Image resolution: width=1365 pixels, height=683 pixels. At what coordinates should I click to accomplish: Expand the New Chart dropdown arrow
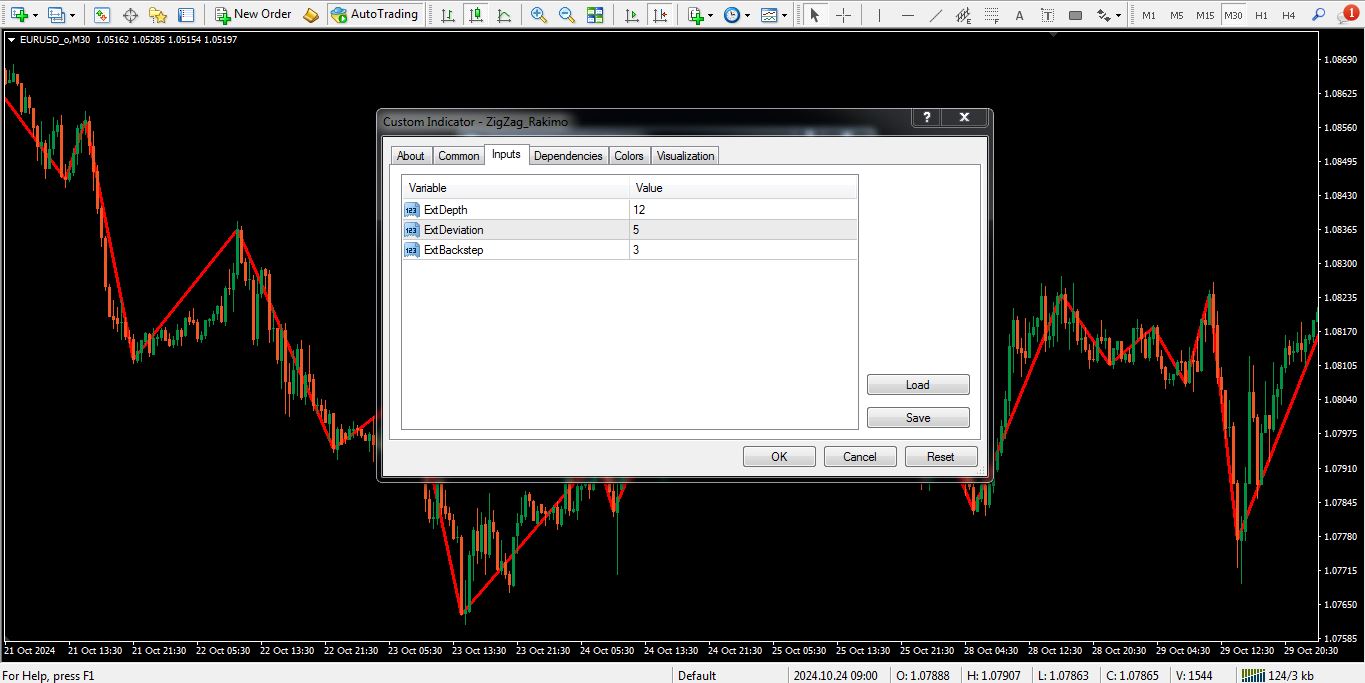pos(35,15)
